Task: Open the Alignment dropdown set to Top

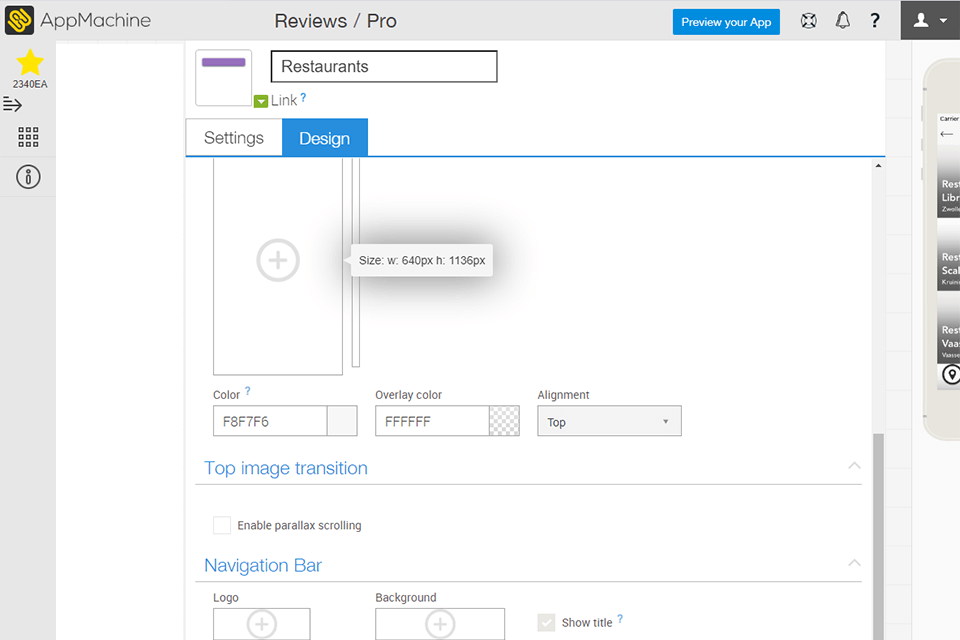Action: click(x=609, y=421)
